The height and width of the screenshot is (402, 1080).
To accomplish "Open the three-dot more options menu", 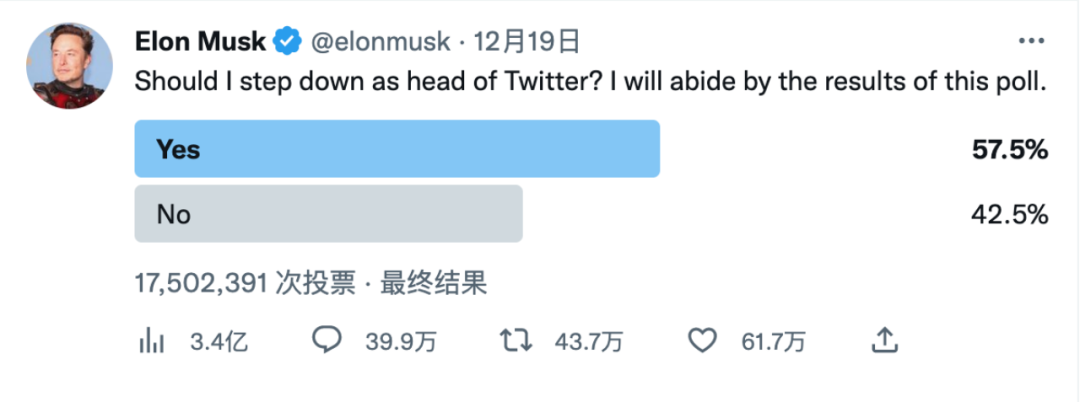I will (1031, 41).
